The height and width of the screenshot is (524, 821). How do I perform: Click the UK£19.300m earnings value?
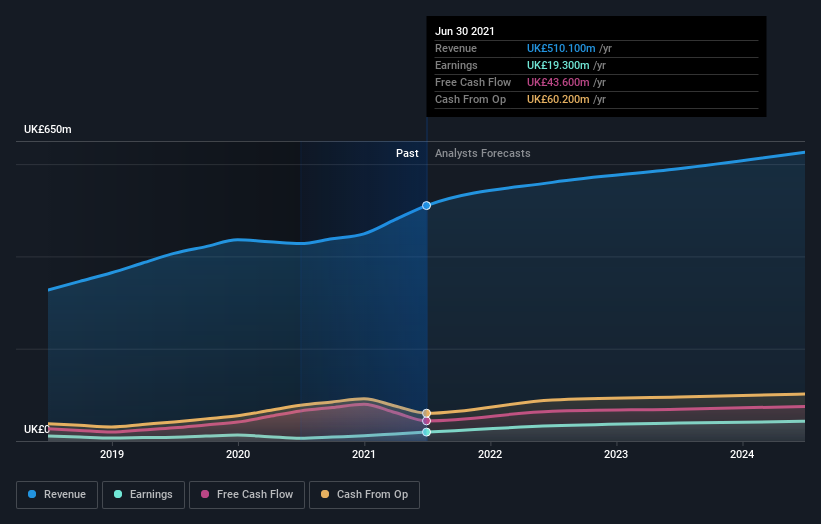(558, 65)
